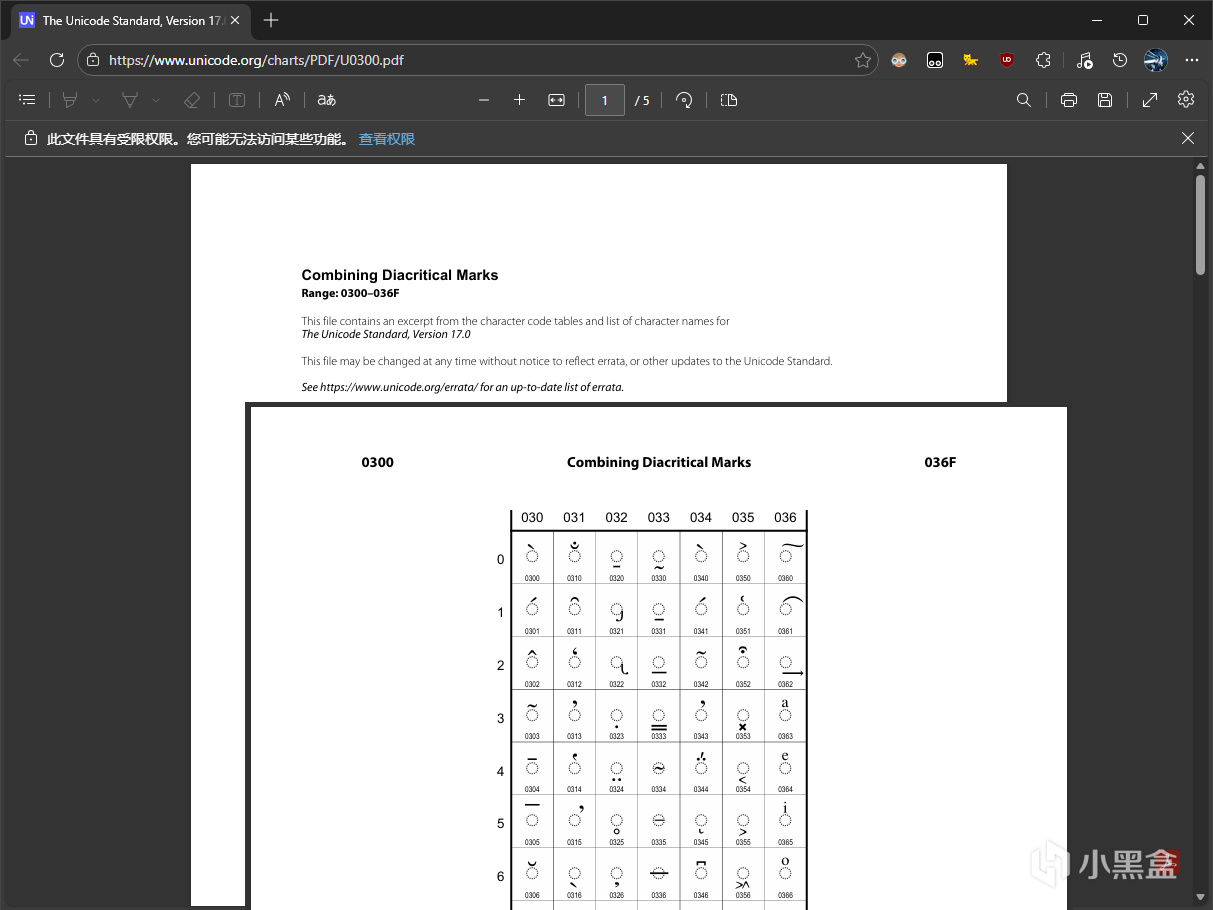Click the chart cell labeled 0300

tap(532, 558)
